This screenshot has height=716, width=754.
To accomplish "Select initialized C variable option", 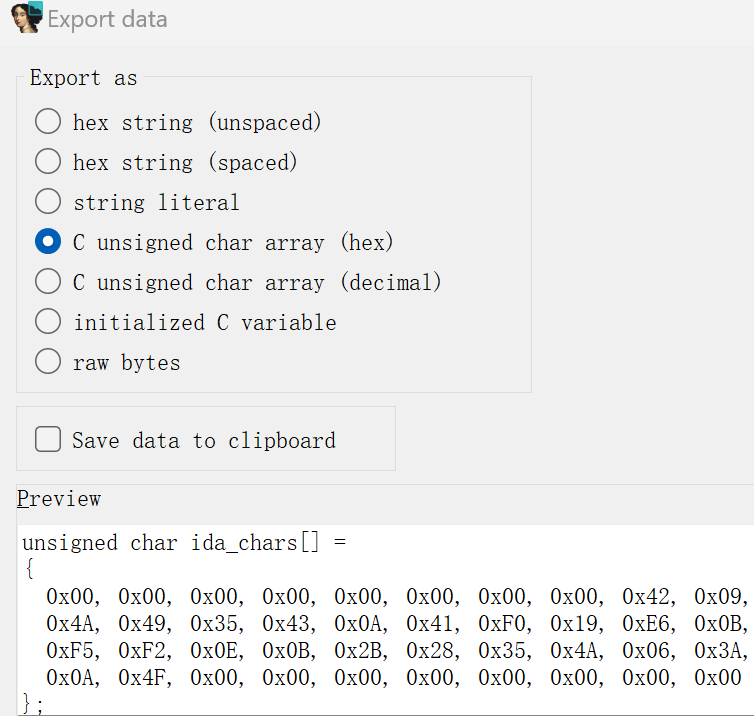I will [x=48, y=322].
